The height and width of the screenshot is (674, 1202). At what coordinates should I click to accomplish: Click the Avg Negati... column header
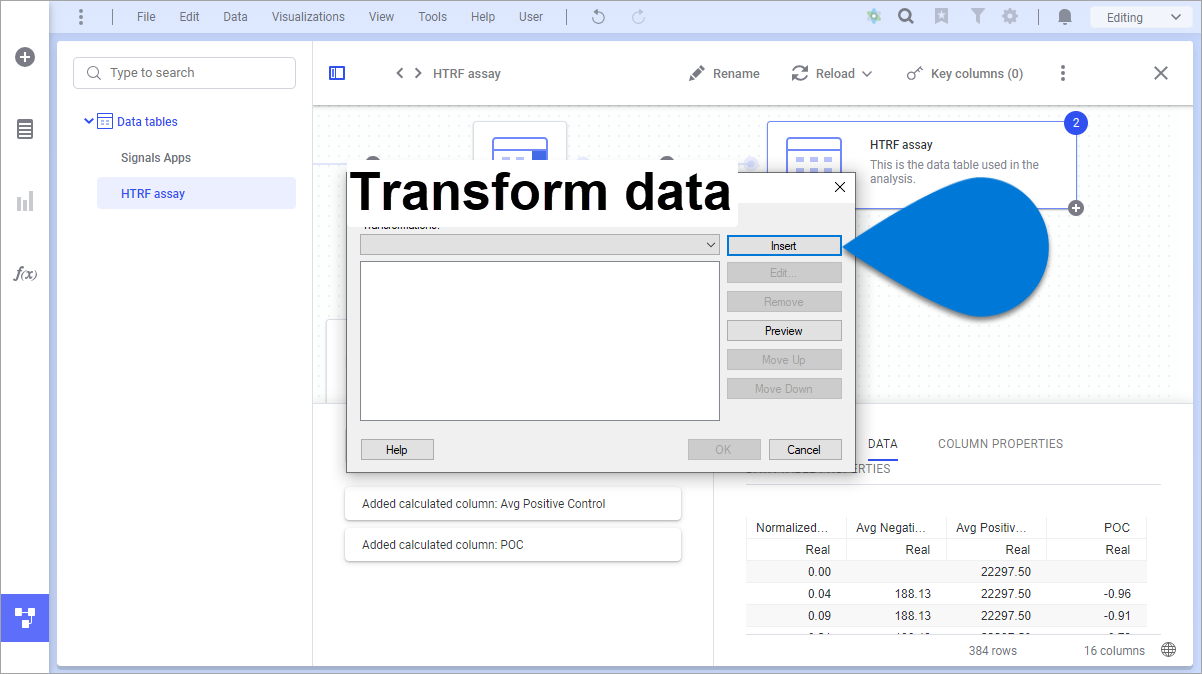click(896, 528)
